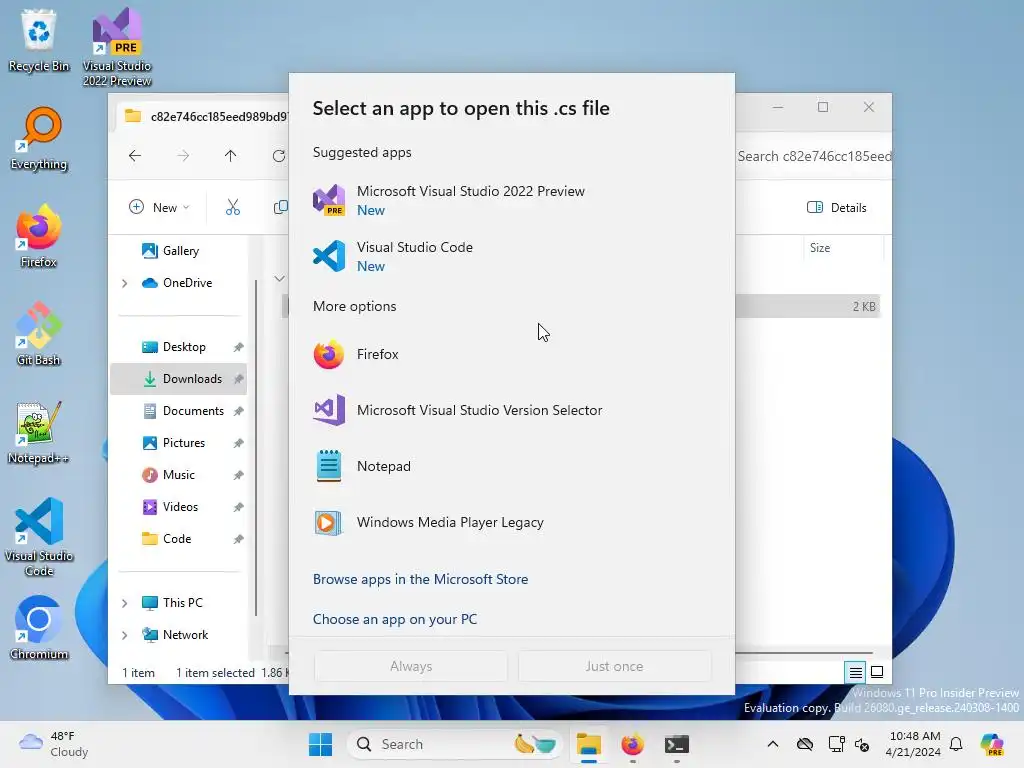Open Notepad++ desktop shortcut
Viewport: 1024px width, 768px height.
[x=39, y=432]
